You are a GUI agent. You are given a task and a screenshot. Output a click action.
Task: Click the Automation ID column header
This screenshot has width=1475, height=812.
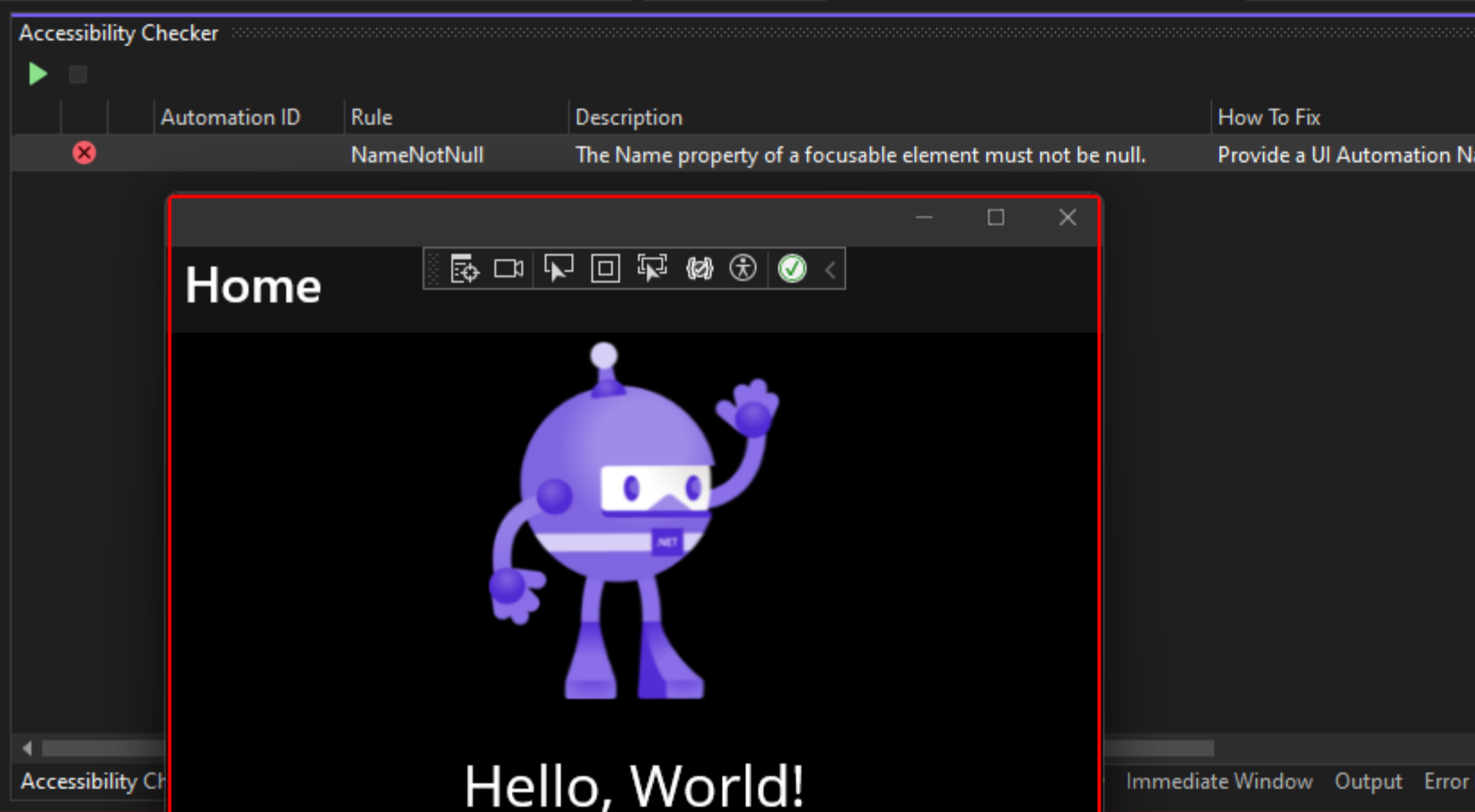pos(230,117)
